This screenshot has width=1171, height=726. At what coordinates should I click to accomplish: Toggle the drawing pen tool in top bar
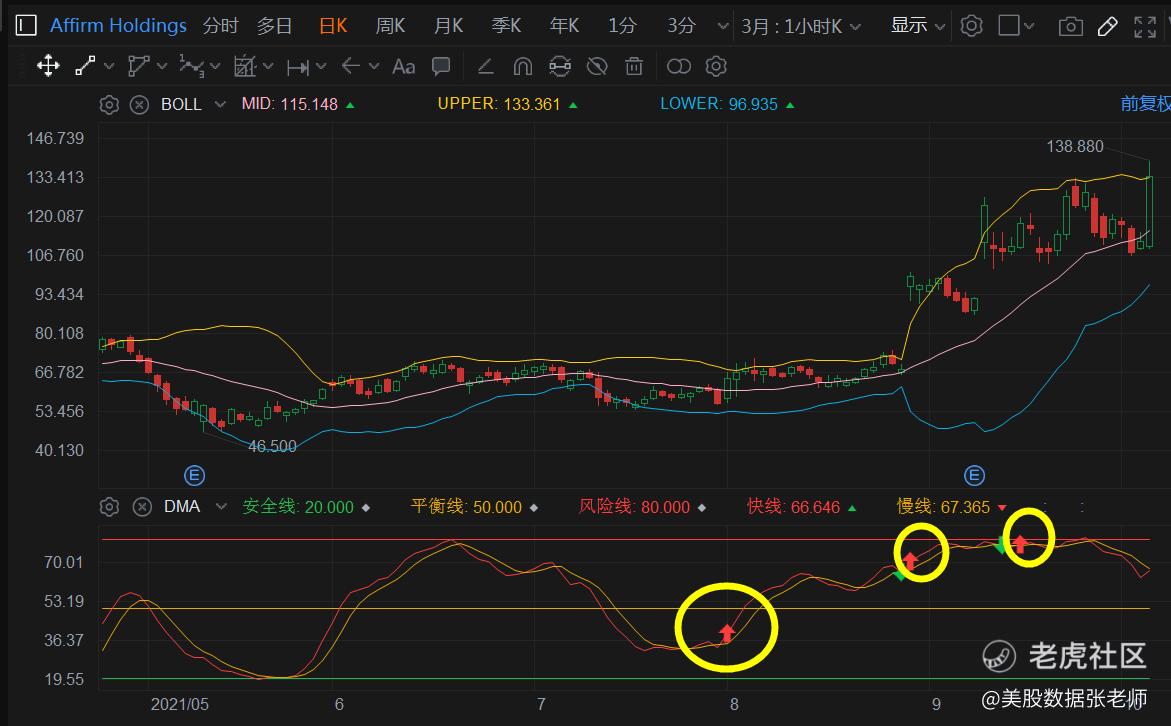click(x=1108, y=27)
